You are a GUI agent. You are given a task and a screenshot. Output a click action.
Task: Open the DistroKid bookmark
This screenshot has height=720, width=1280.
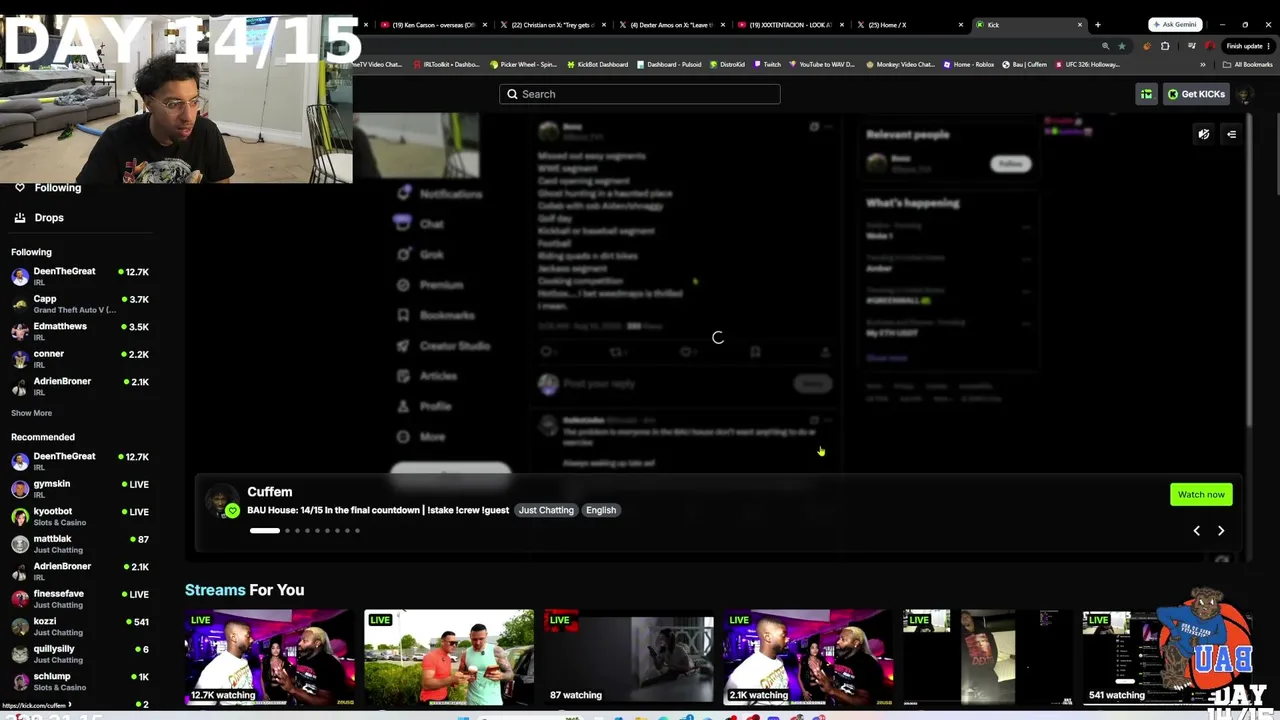tap(727, 64)
